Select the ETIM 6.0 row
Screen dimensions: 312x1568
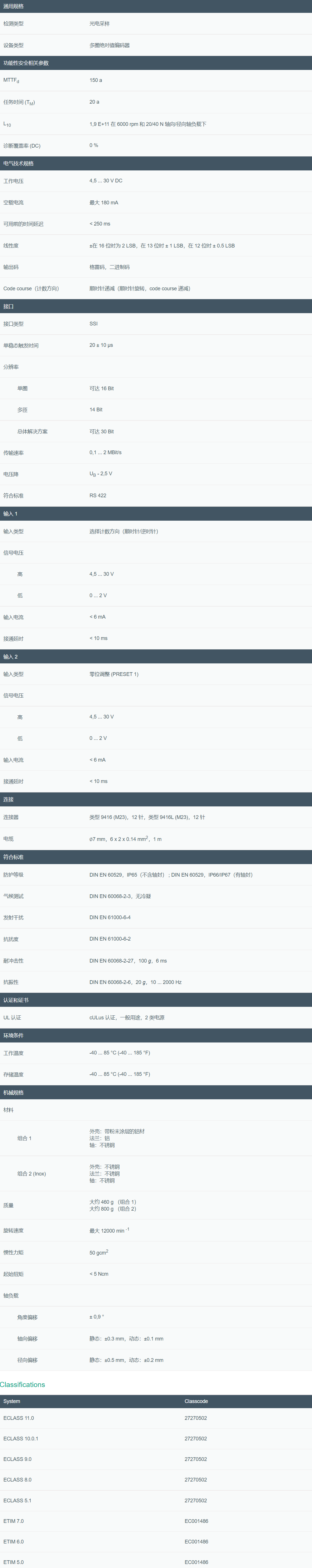tap(156, 1542)
